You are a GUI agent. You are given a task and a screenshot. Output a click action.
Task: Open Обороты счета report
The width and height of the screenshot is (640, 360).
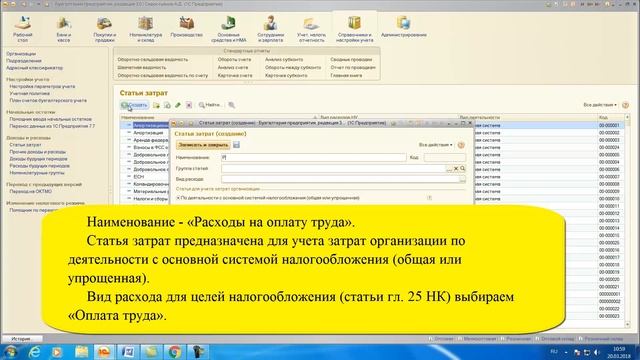[234, 60]
